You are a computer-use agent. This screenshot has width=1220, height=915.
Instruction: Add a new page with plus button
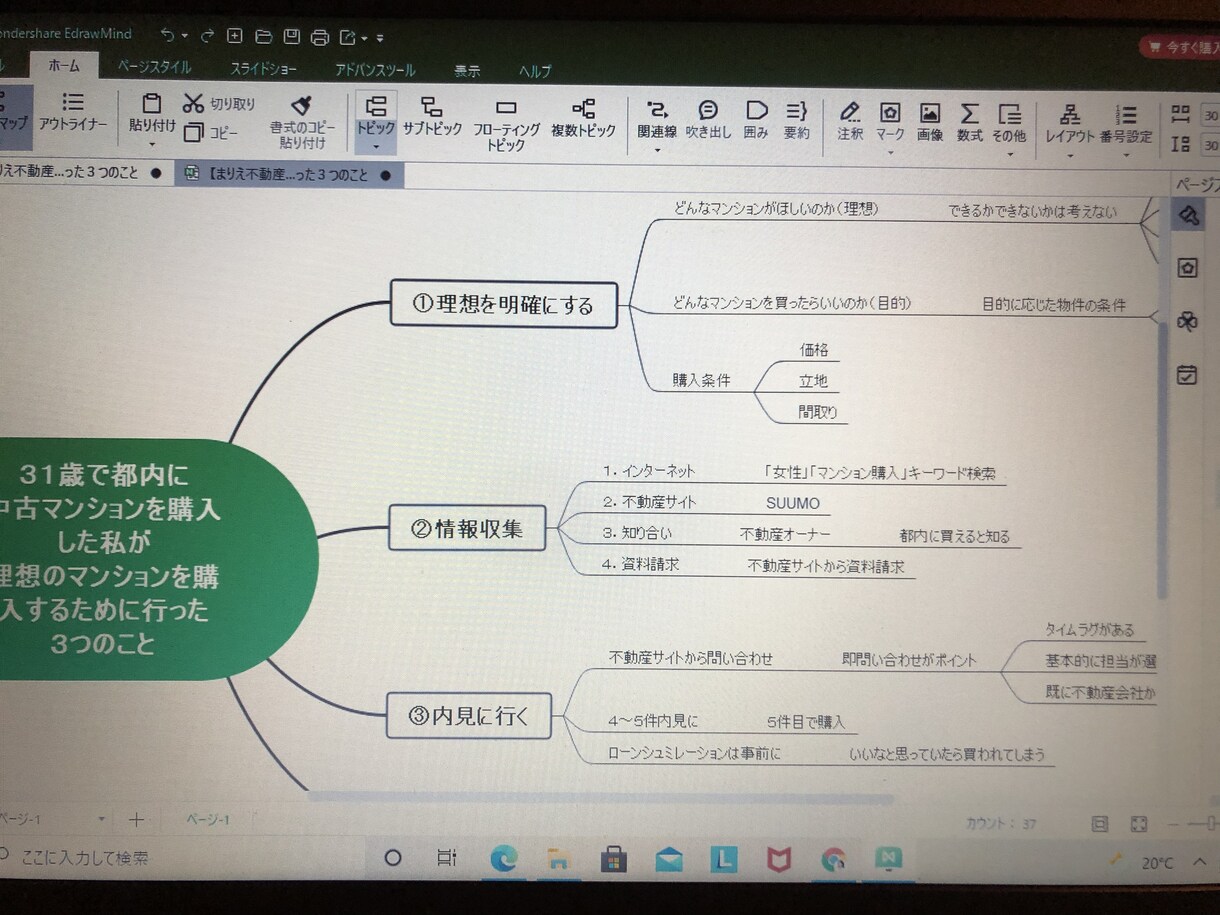pos(137,819)
